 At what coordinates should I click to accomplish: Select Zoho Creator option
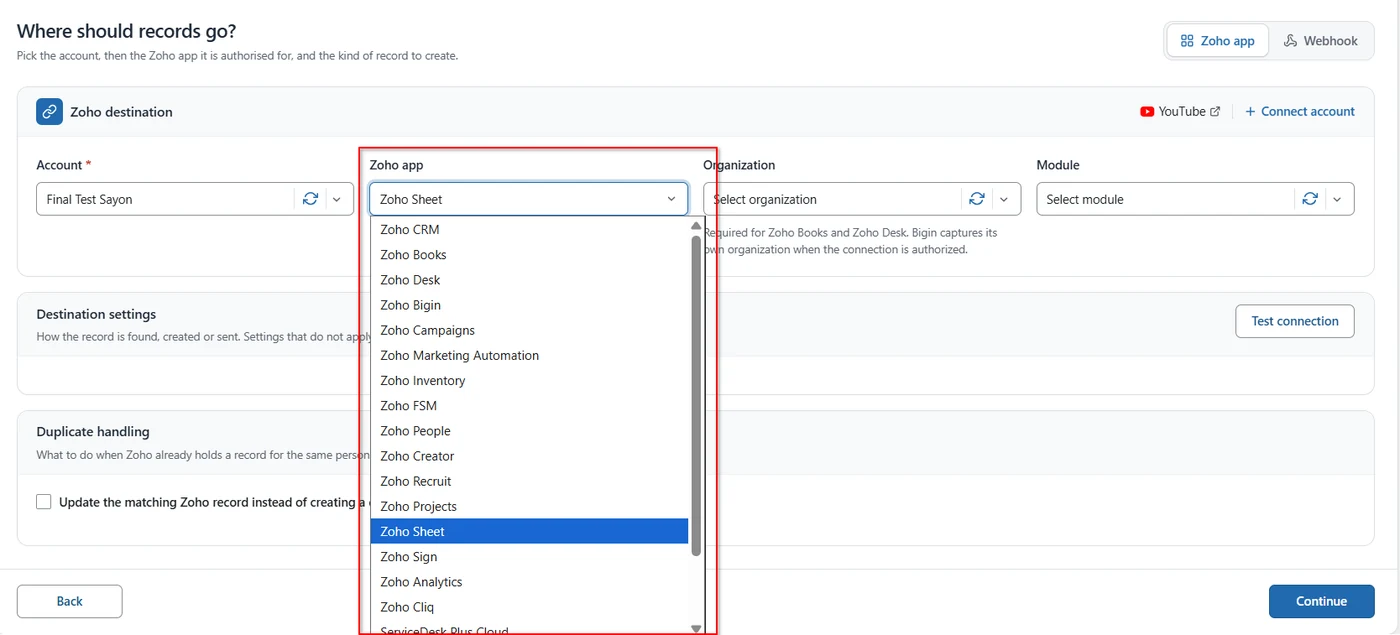pyautogui.click(x=529, y=456)
